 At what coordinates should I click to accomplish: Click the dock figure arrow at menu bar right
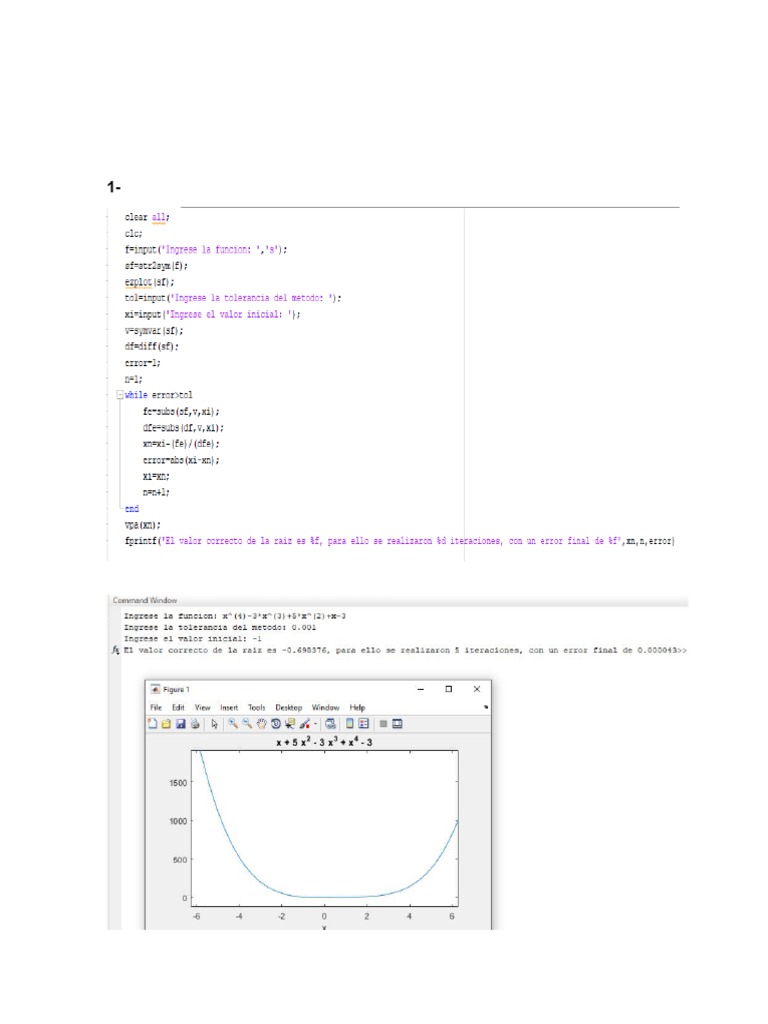coord(486,707)
